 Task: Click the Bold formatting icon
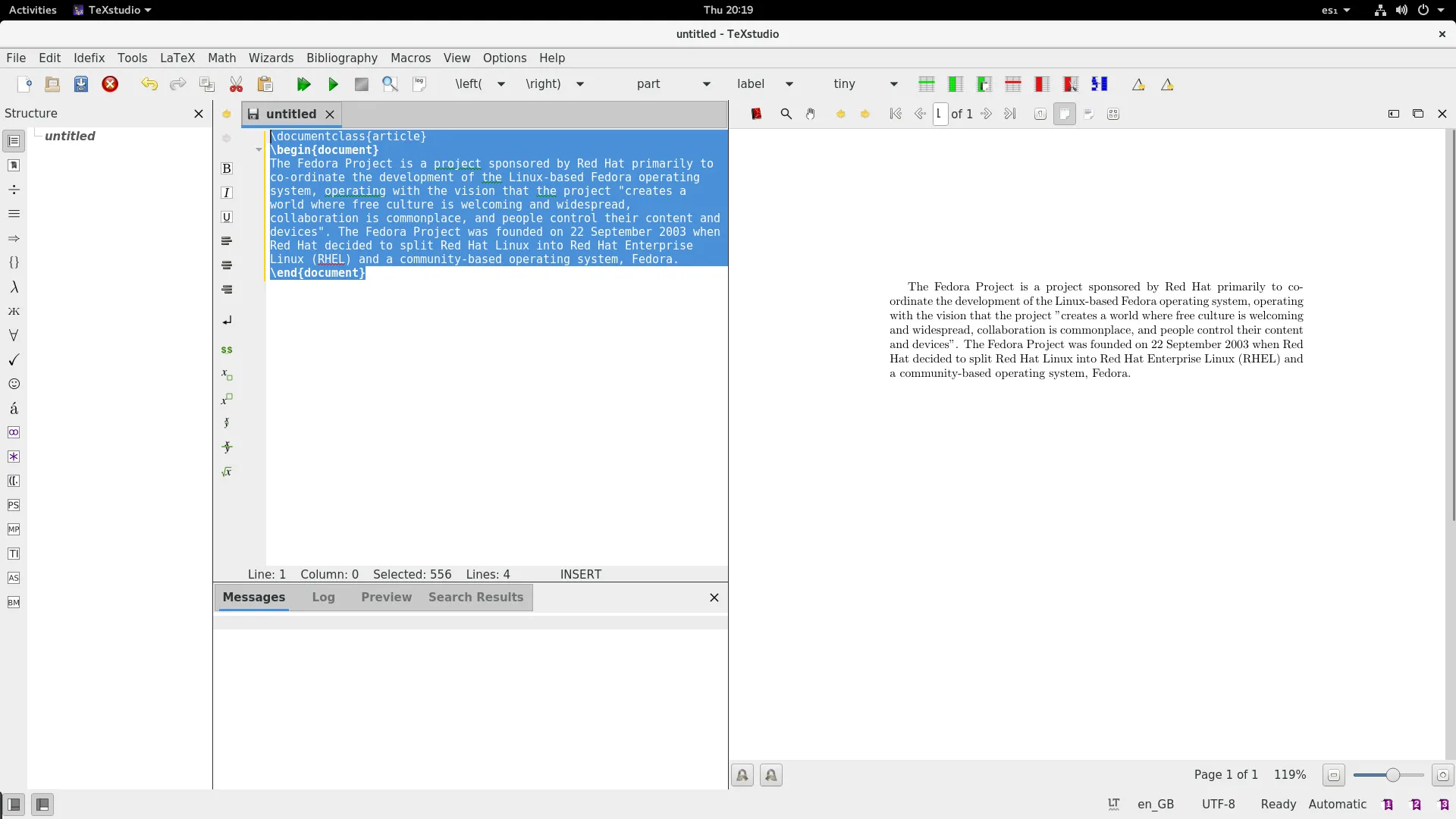(227, 168)
